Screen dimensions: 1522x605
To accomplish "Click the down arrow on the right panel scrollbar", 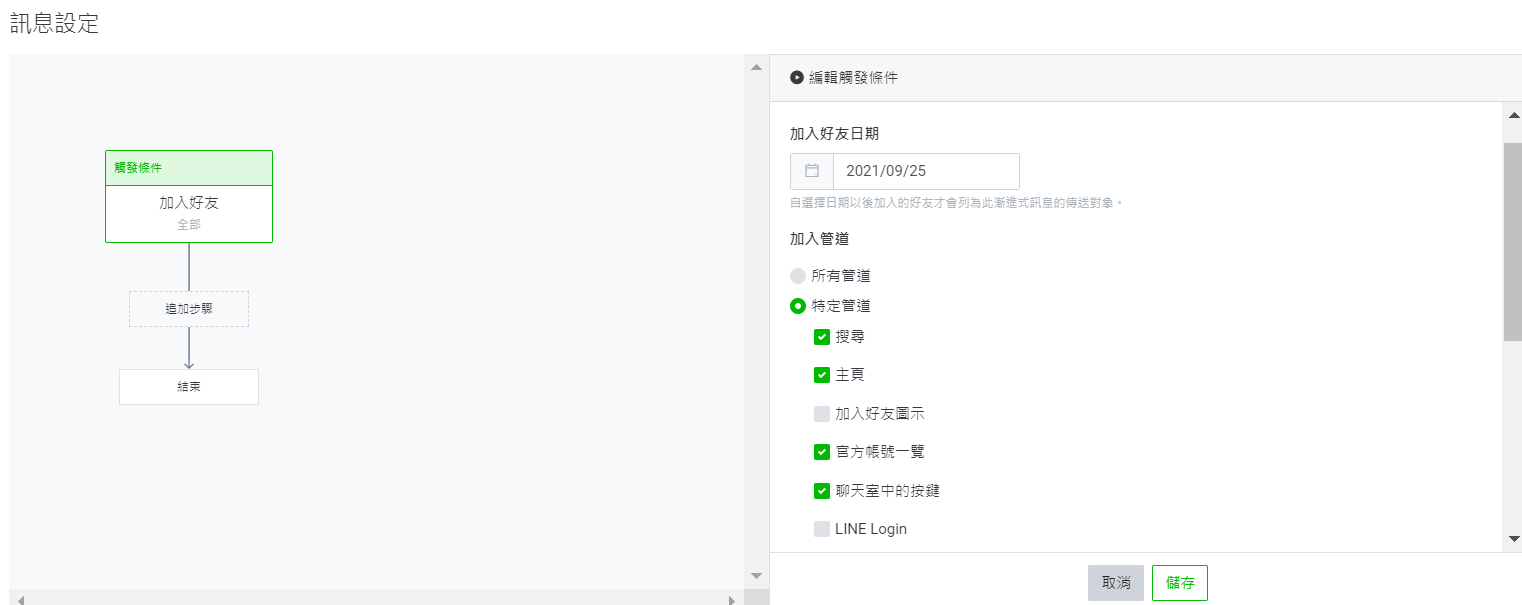I will pos(1514,540).
